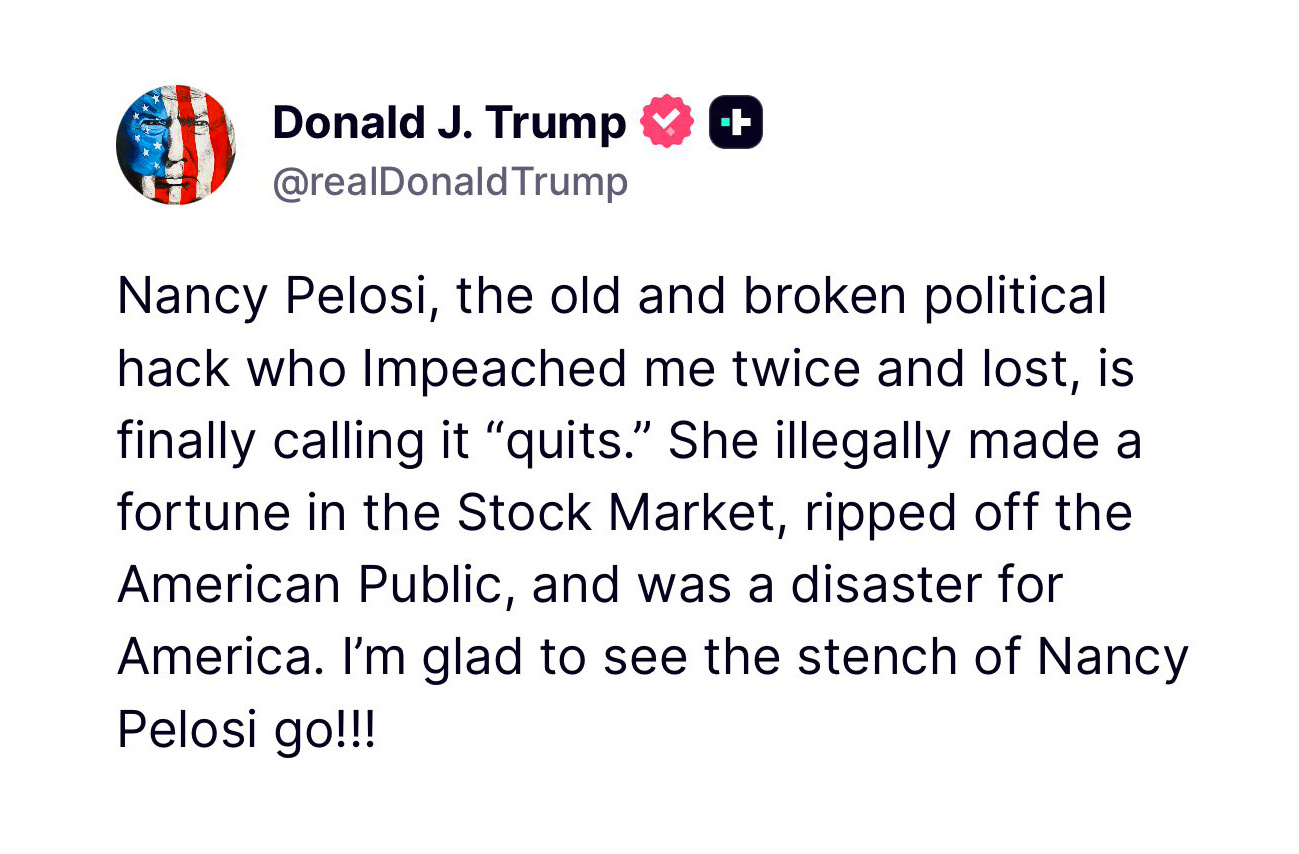Click the flag-painted profile avatar
Screen dimensions: 1299x854
pos(176,145)
